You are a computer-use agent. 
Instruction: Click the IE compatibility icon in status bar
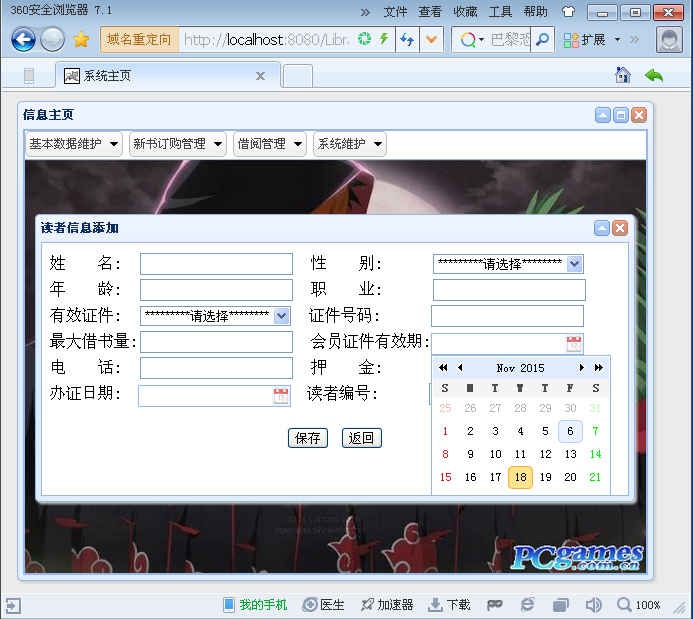point(527,605)
